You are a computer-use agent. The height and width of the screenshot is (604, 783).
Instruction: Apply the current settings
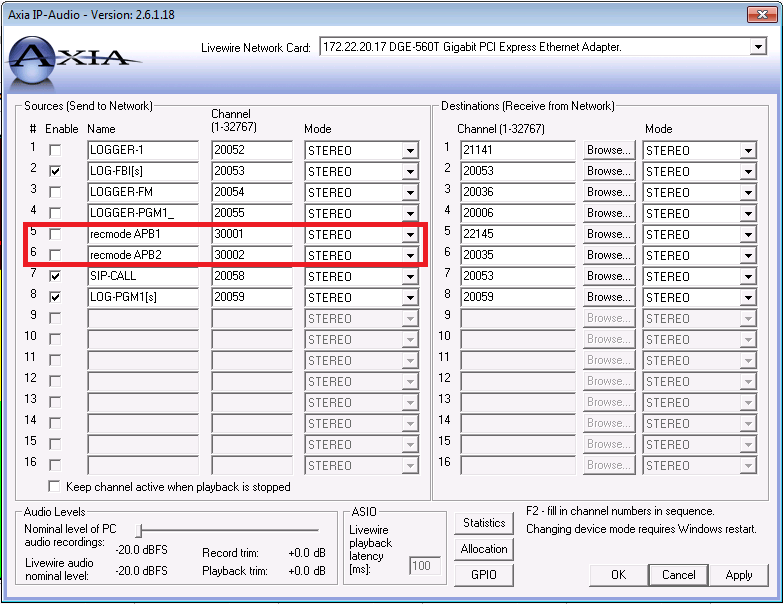[739, 575]
